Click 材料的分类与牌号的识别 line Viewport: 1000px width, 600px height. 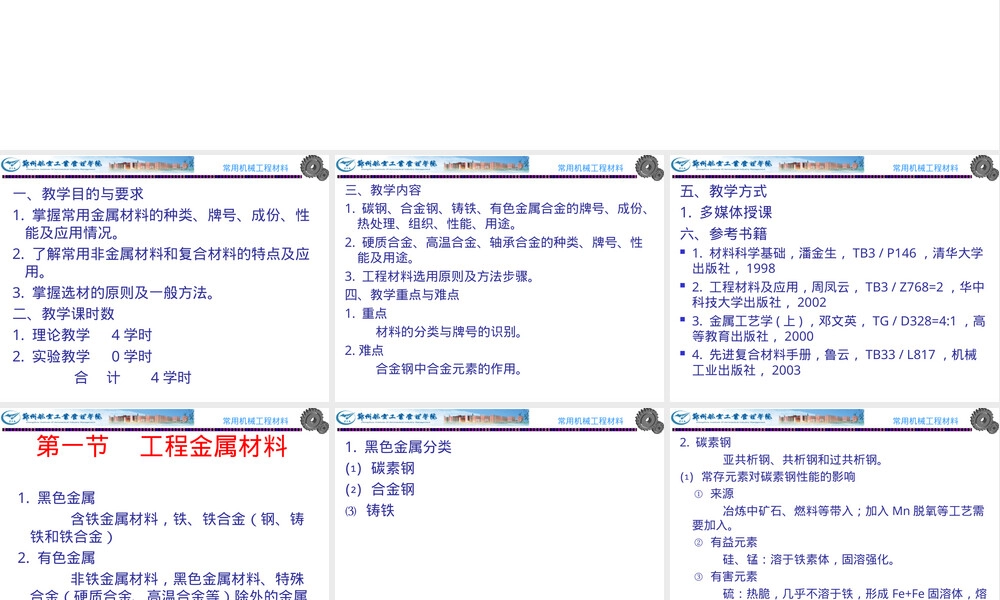450,332
